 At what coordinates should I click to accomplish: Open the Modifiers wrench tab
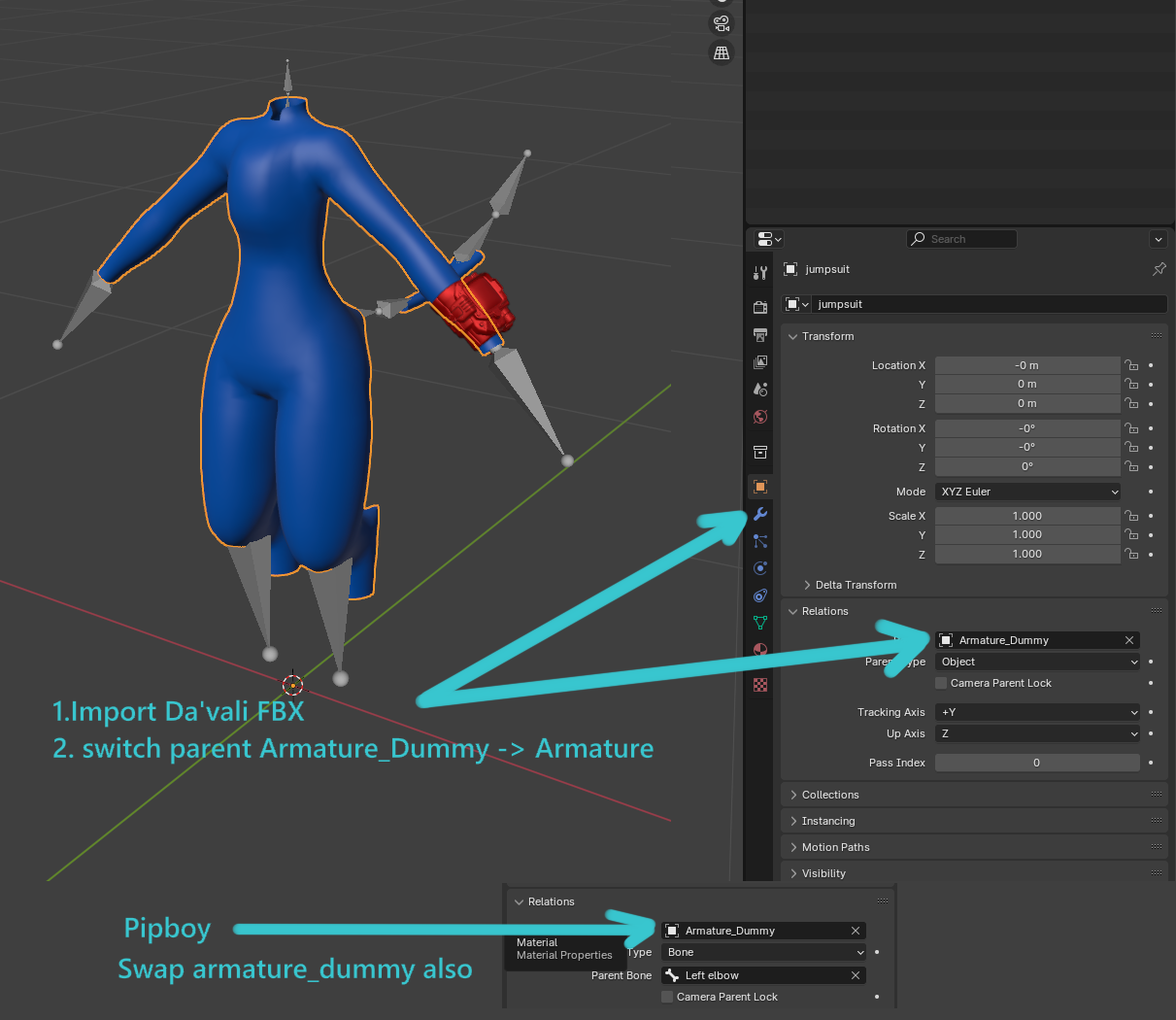pos(760,514)
